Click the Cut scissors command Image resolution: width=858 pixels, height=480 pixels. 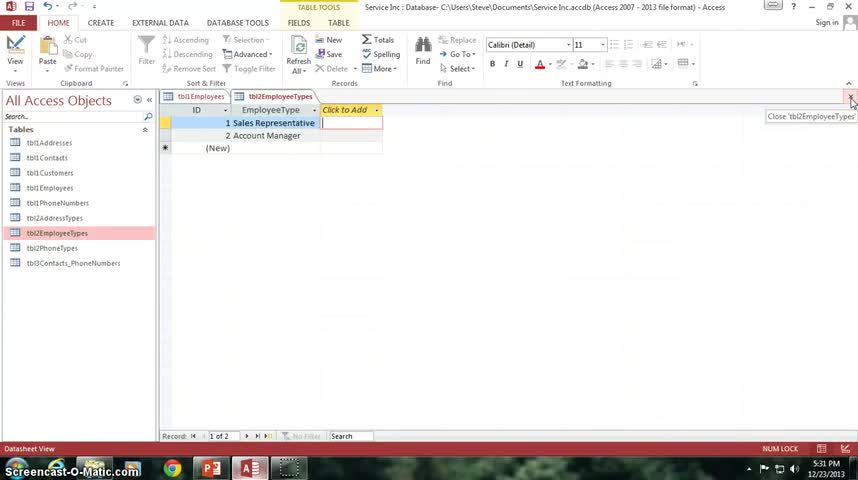(75, 40)
